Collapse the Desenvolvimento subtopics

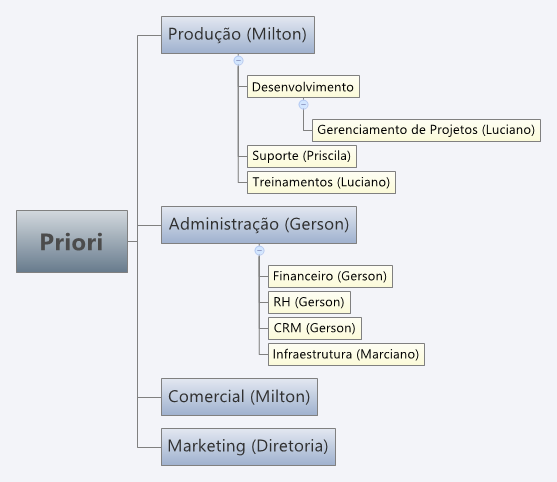[303, 104]
